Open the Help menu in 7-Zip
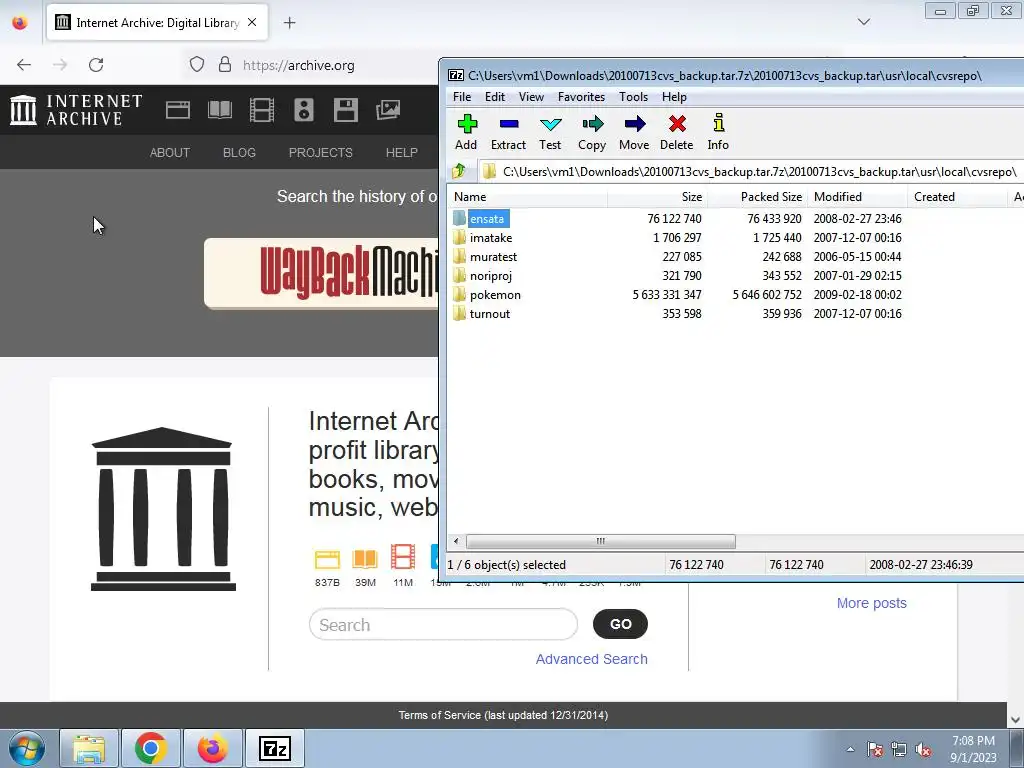The image size is (1024, 768). pyautogui.click(x=674, y=97)
